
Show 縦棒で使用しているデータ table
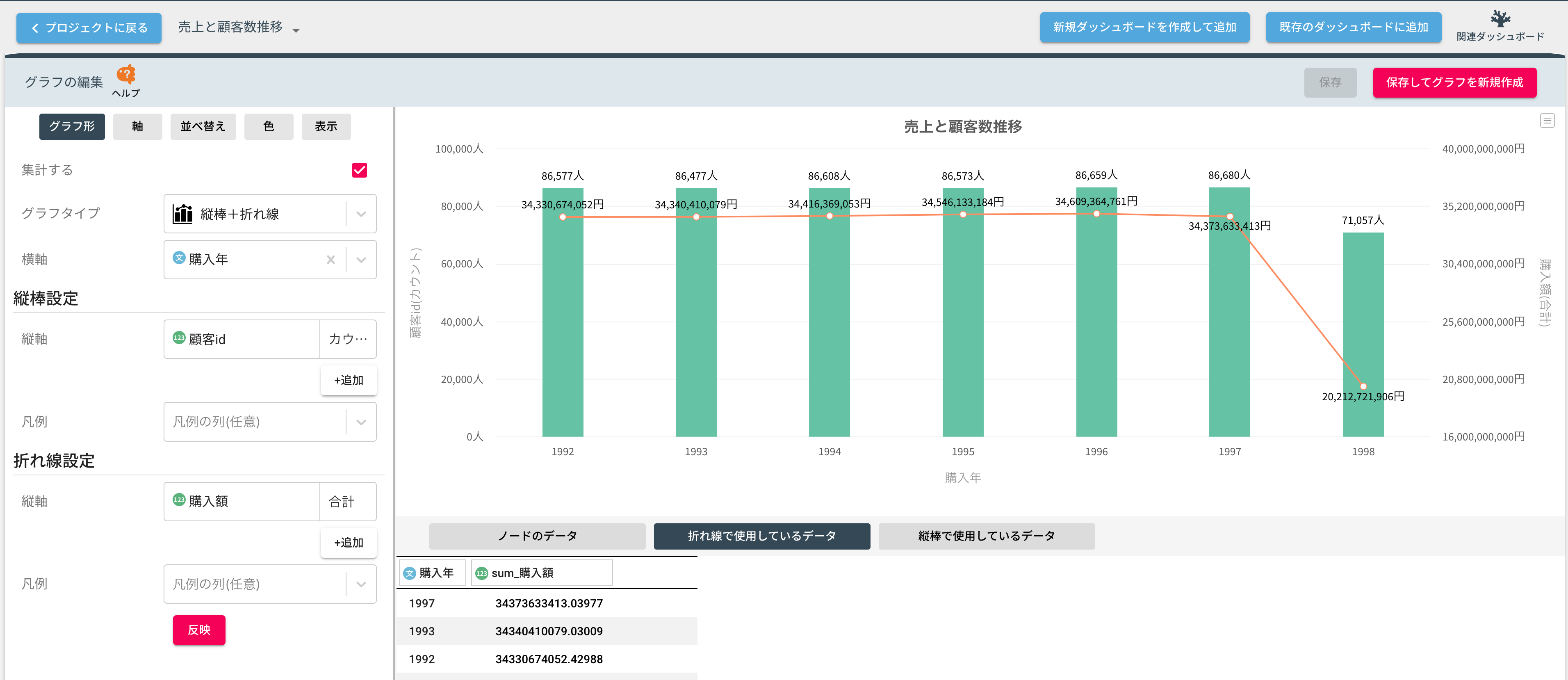[986, 536]
